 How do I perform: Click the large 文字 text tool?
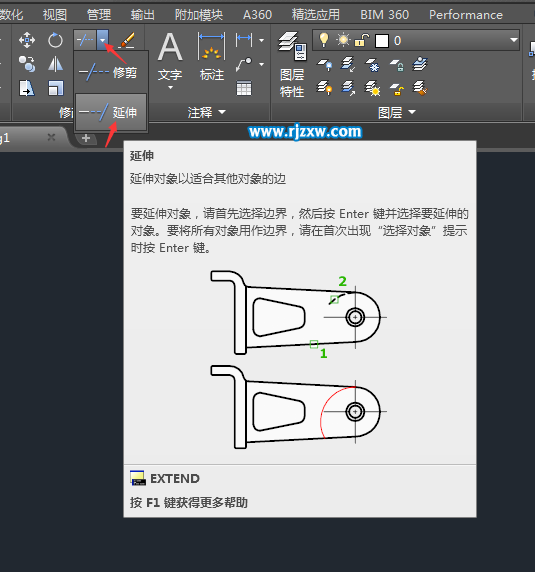click(170, 56)
